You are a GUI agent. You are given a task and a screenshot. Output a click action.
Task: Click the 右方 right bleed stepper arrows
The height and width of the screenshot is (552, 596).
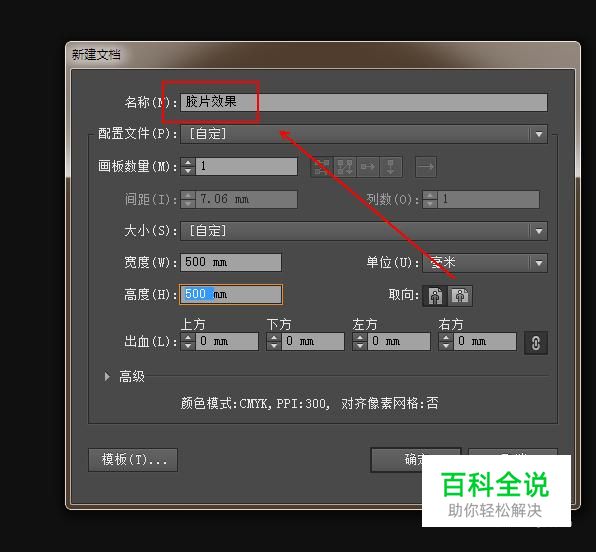446,341
